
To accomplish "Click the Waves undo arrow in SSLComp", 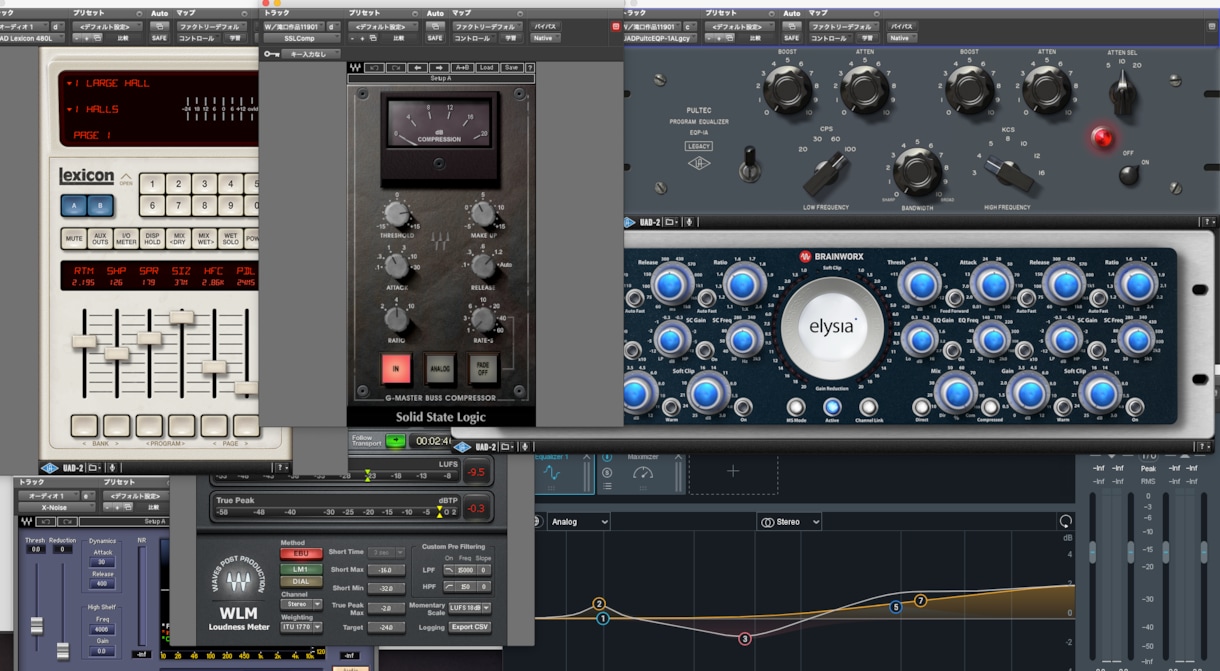I will [x=374, y=68].
